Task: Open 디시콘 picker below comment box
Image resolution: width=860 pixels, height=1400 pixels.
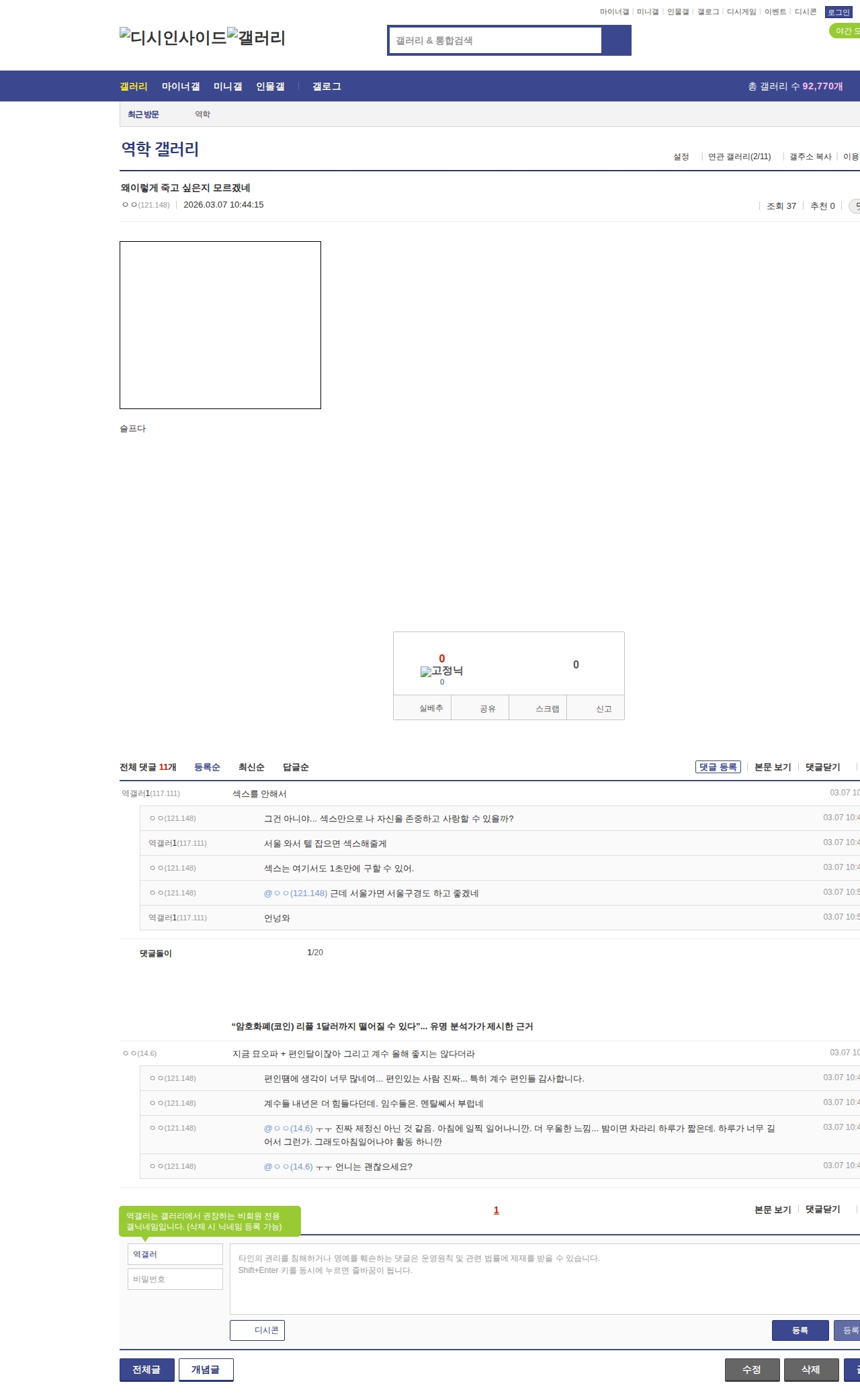Action: click(257, 1330)
